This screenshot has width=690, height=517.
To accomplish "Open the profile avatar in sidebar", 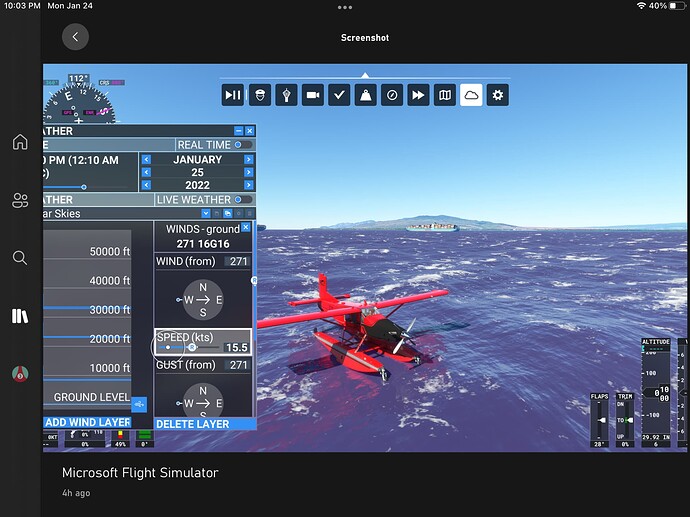I will [20, 374].
